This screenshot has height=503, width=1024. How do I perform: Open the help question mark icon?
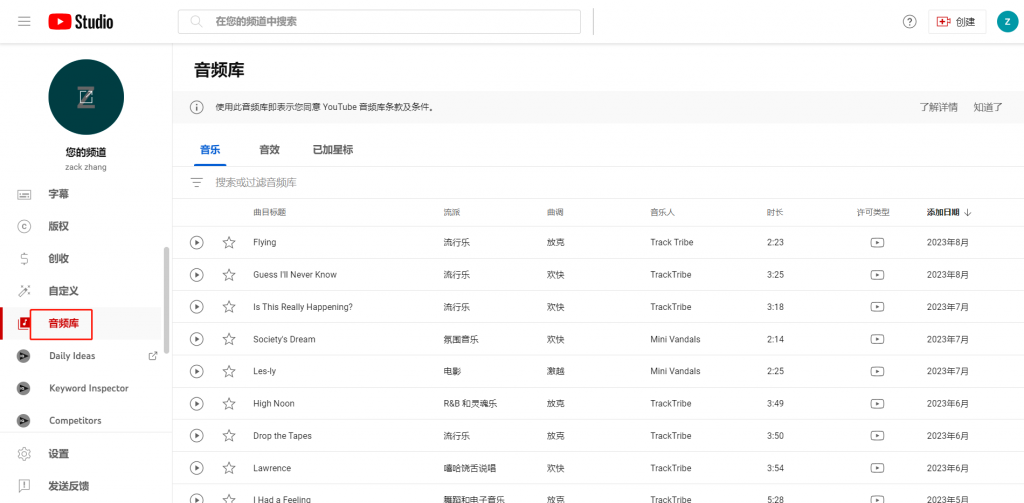[x=909, y=22]
